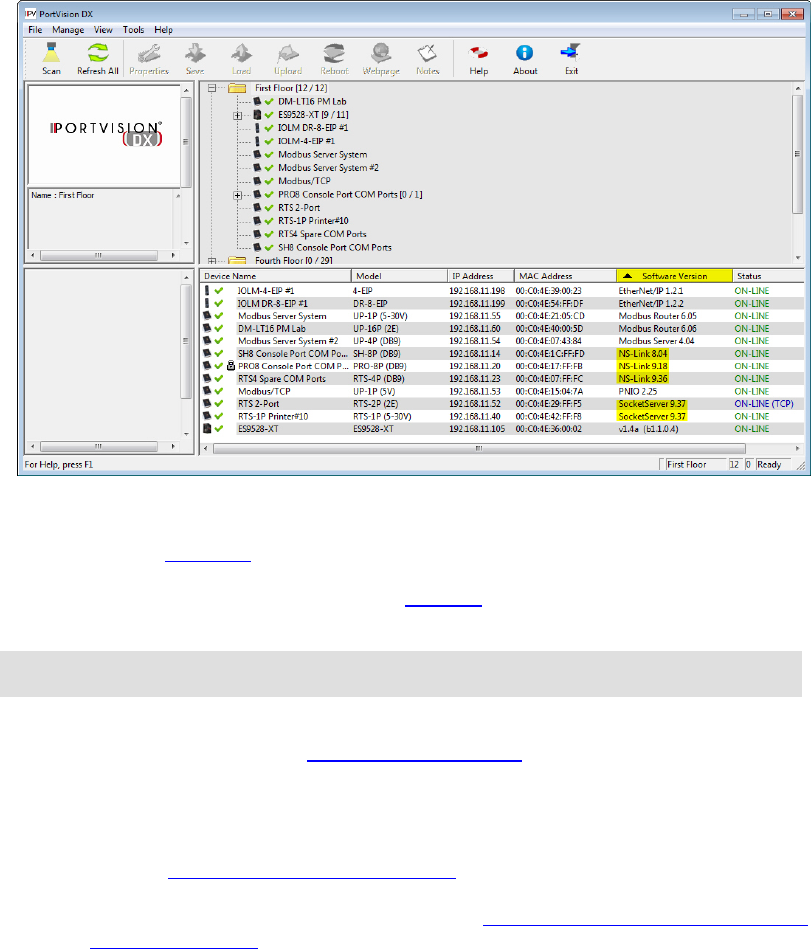The image size is (811, 949).
Task: Click PortVision DX logo thumbnail
Action: click(105, 134)
